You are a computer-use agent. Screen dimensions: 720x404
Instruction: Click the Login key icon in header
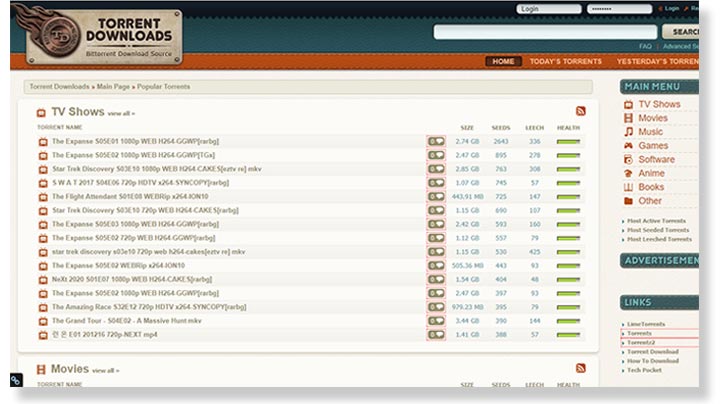[660, 8]
